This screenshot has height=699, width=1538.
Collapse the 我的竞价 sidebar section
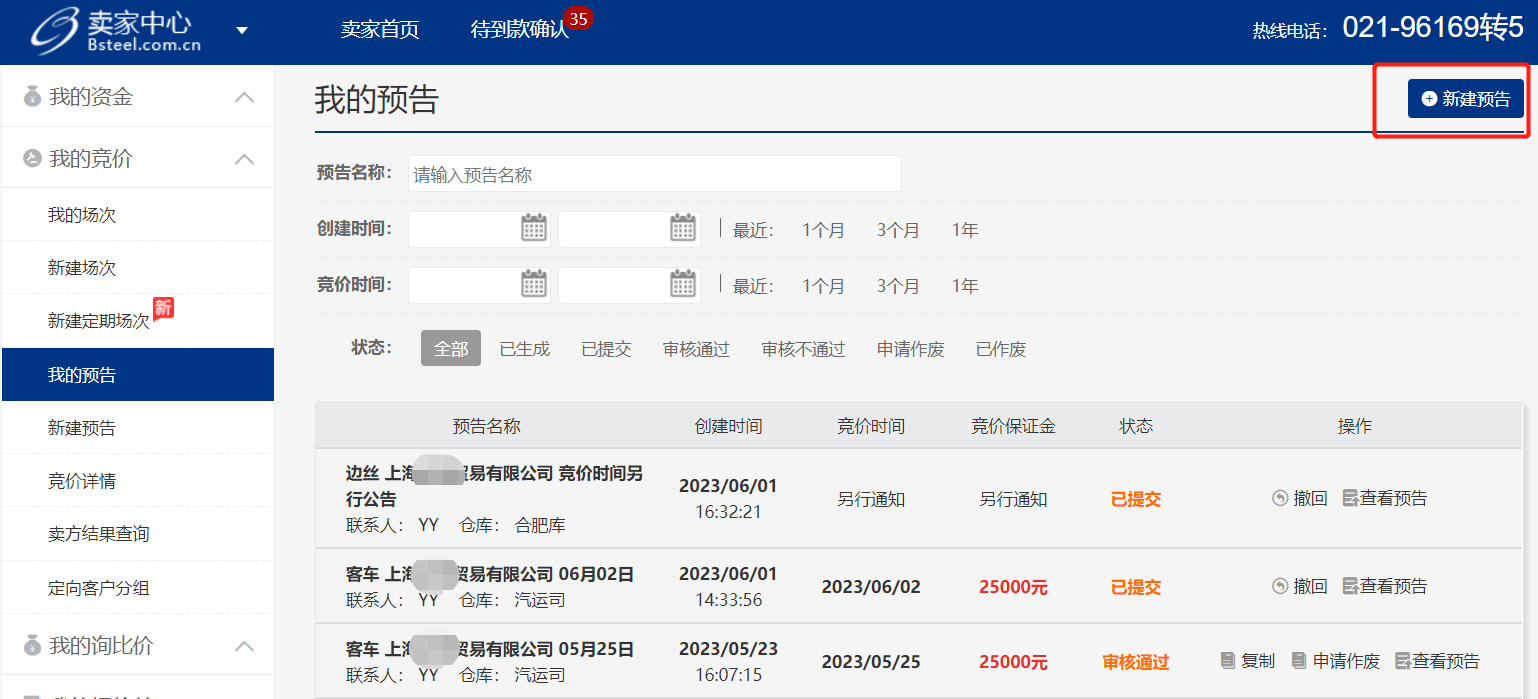(244, 159)
